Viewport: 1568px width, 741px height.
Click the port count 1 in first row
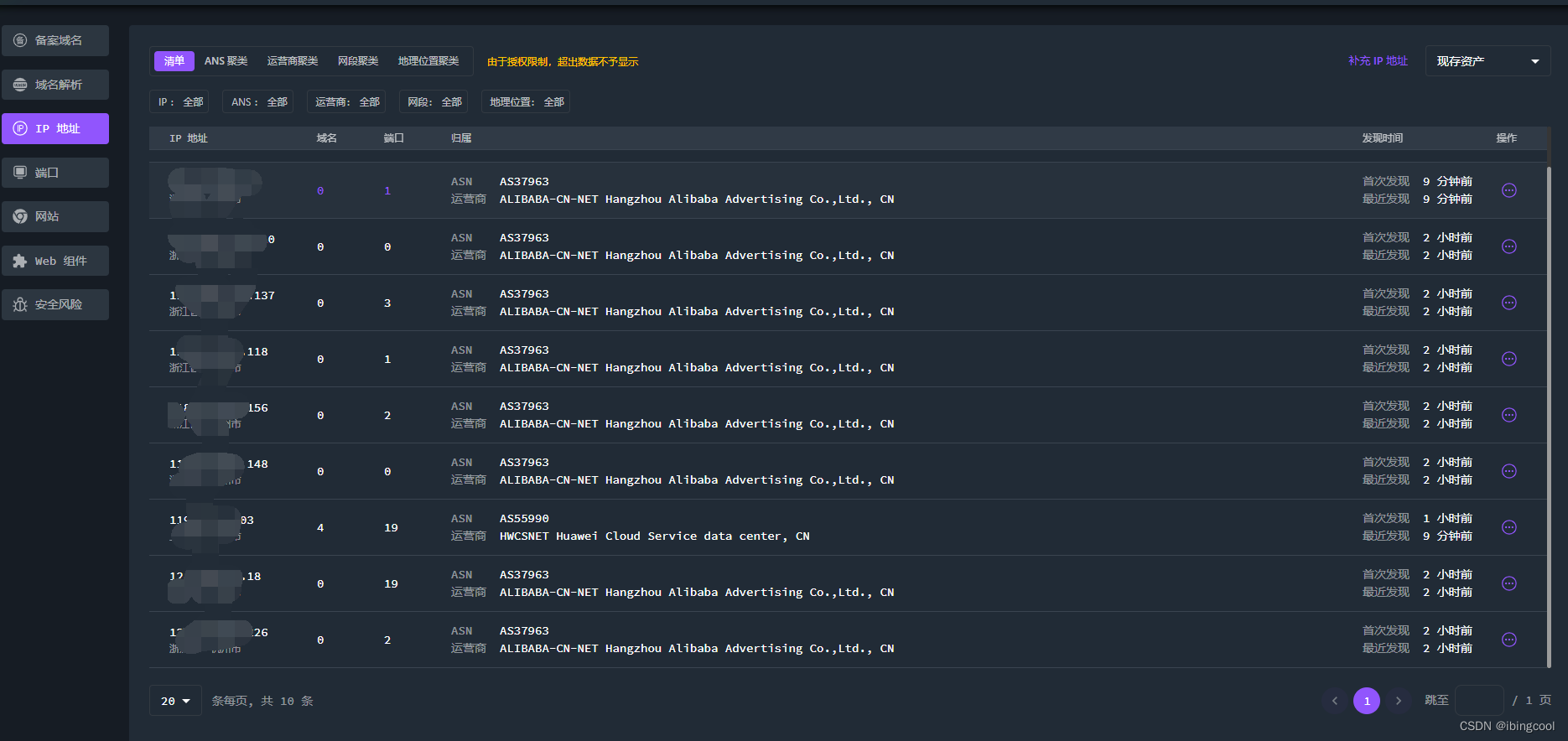387,190
